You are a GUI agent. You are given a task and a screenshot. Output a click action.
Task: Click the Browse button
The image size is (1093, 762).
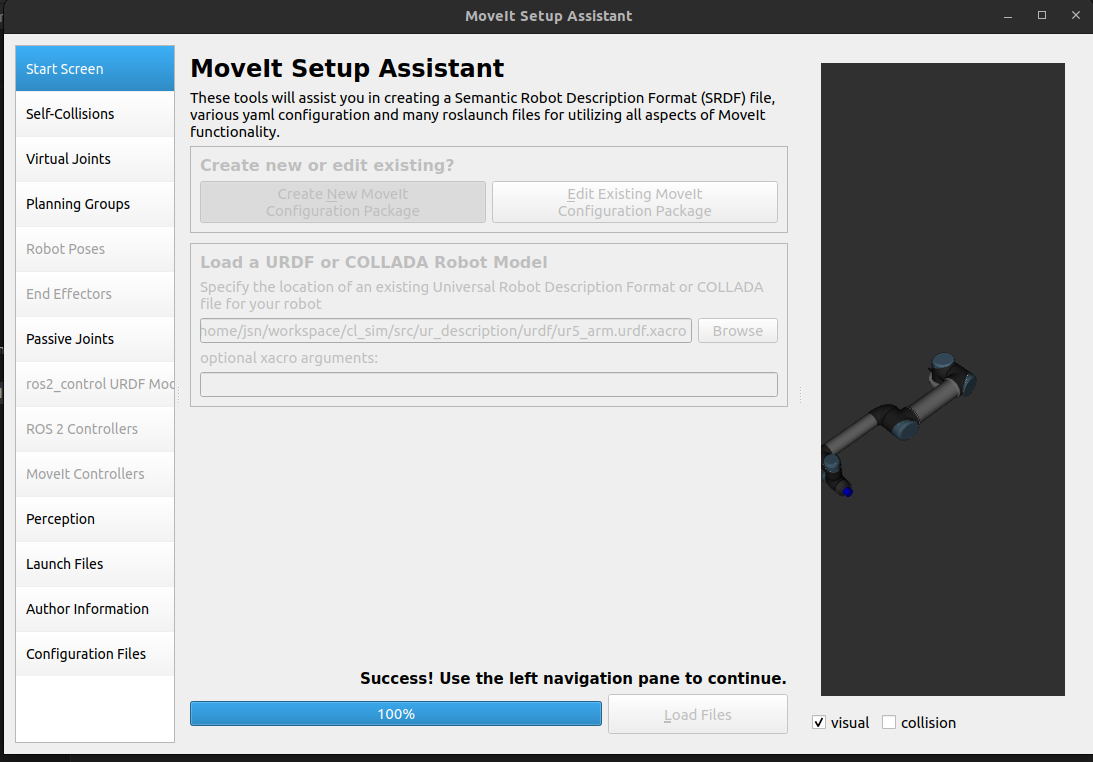(x=737, y=331)
